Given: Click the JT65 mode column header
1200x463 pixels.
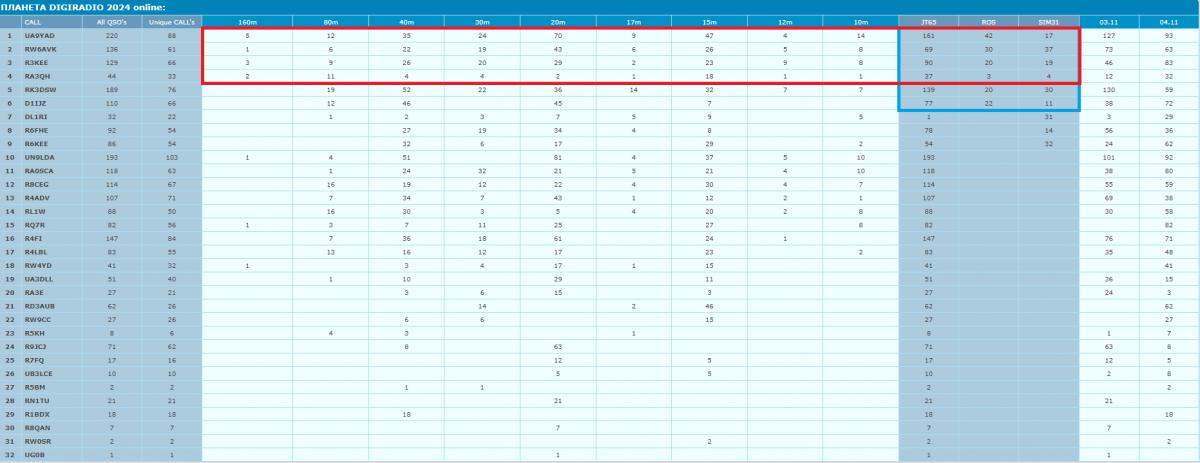Looking at the screenshot, I should 929,20.
